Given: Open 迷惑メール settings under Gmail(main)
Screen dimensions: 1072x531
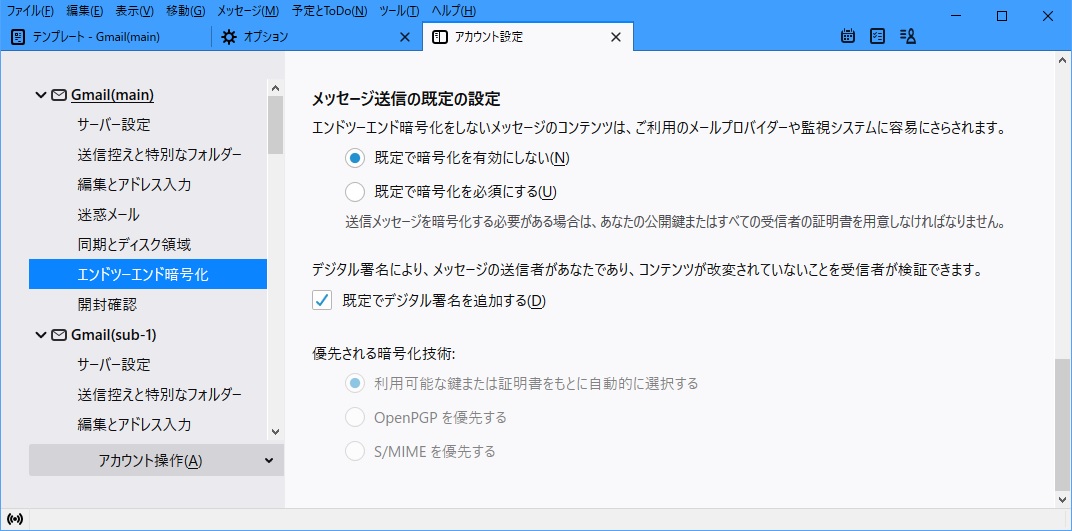Looking at the screenshot, I should coord(108,215).
